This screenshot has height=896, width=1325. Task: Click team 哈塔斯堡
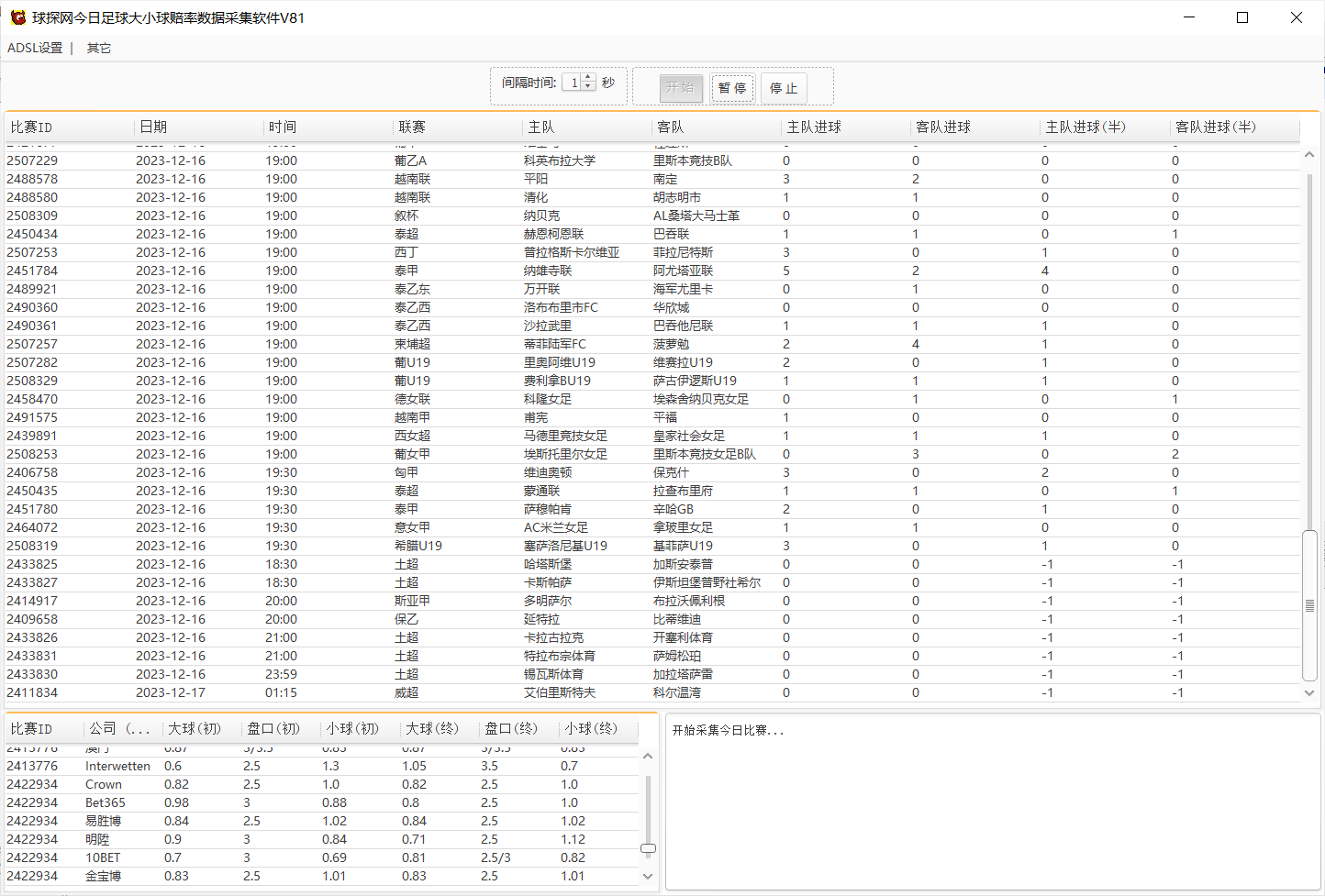tap(548, 564)
